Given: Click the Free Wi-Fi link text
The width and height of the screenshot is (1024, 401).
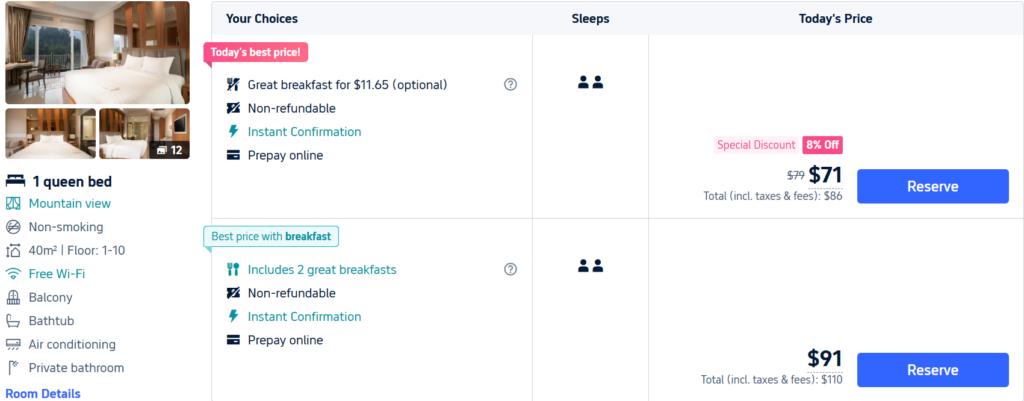Looking at the screenshot, I should coord(57,273).
